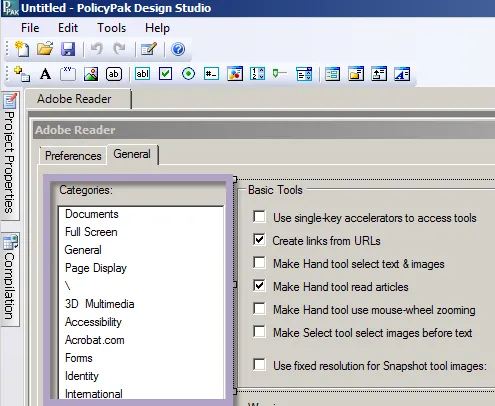Open the Edit menu
The width and height of the screenshot is (495, 406).
coord(68,28)
